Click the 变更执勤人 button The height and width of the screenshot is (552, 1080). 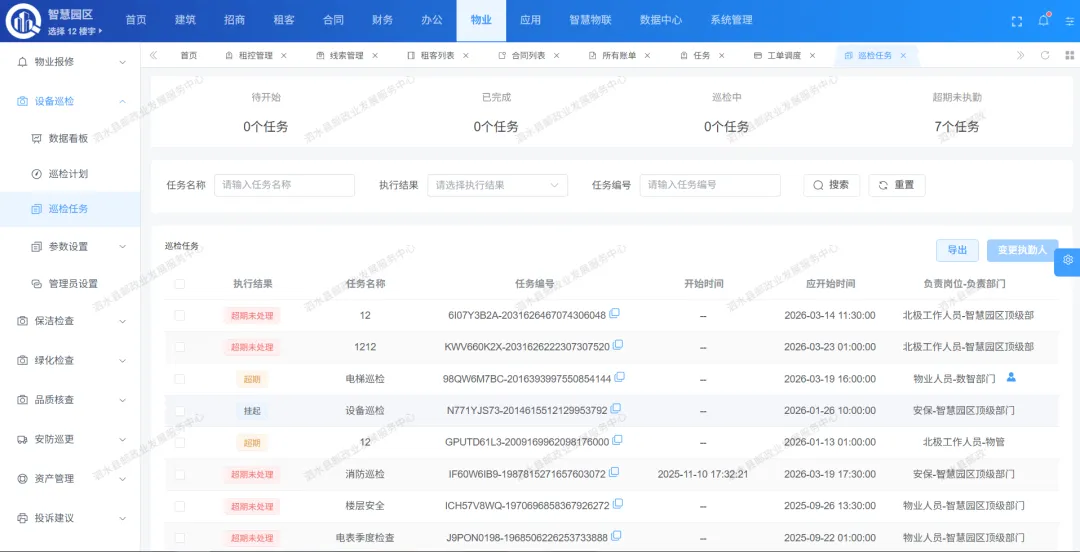[1022, 250]
